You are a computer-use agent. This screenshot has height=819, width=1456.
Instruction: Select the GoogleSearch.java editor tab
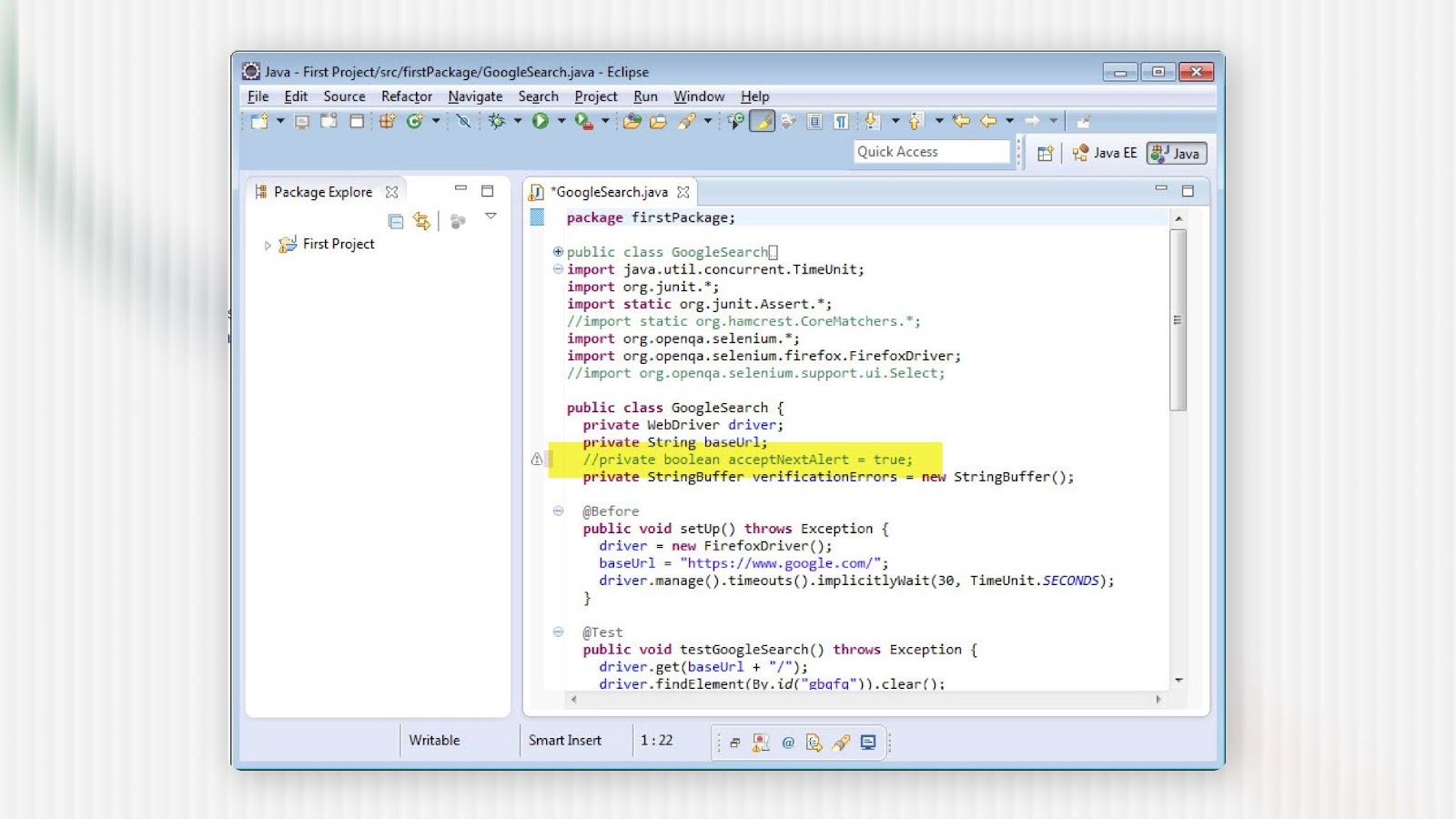click(x=610, y=192)
